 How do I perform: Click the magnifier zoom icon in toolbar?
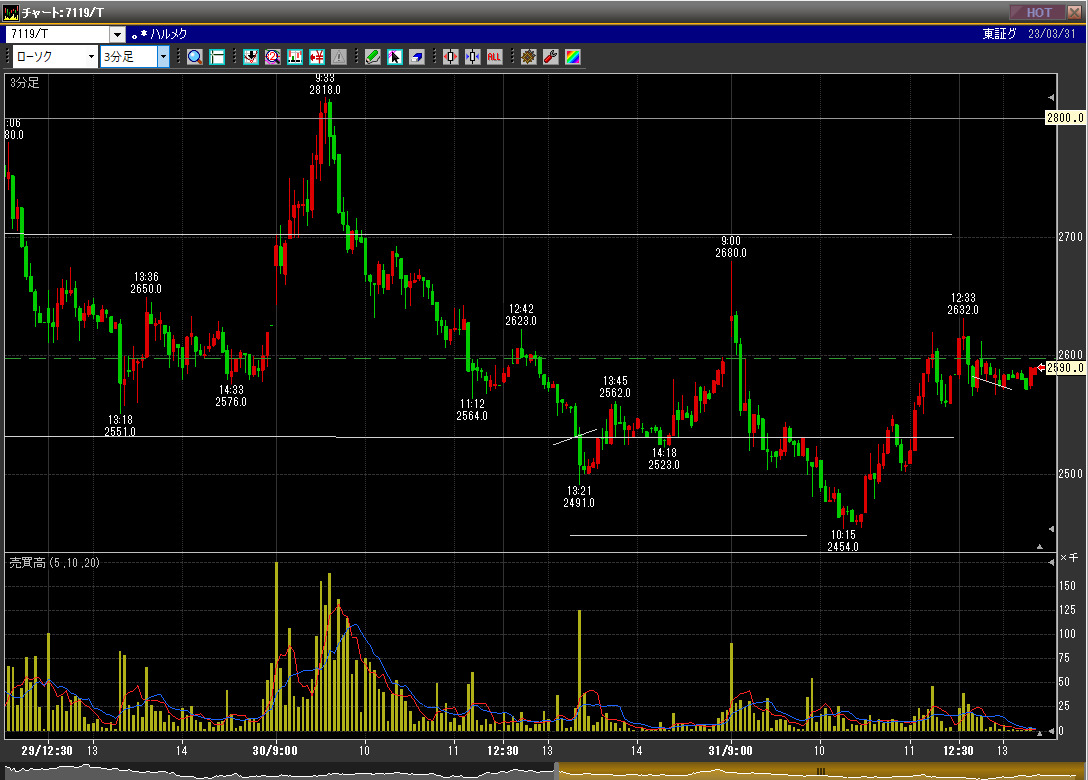(x=194, y=57)
